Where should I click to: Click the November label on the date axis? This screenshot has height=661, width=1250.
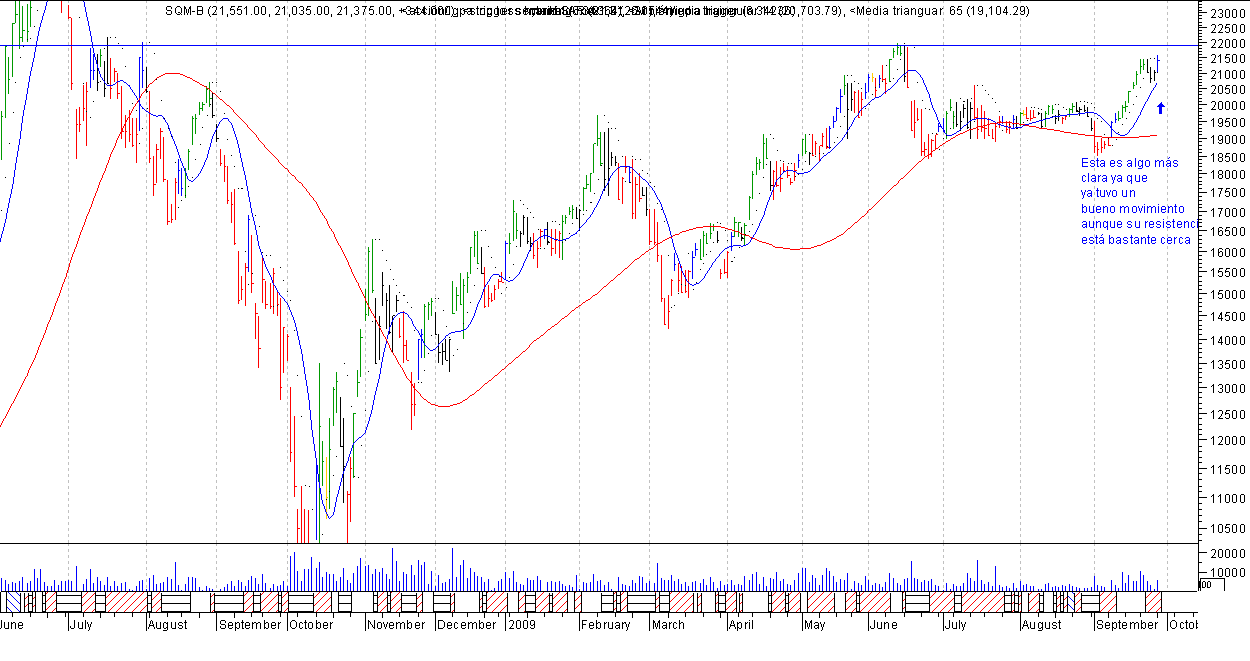point(396,625)
